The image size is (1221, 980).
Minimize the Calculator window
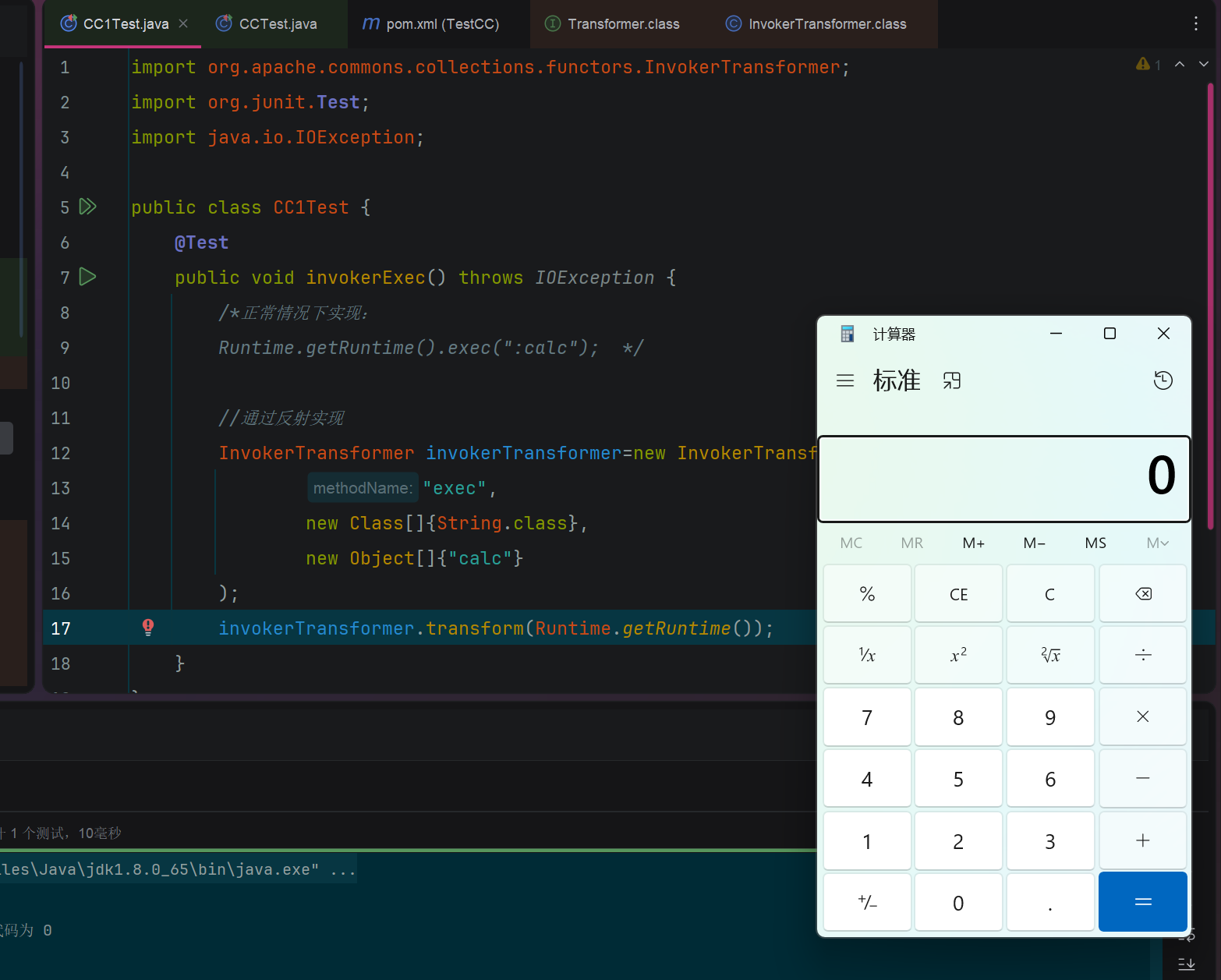point(1056,334)
